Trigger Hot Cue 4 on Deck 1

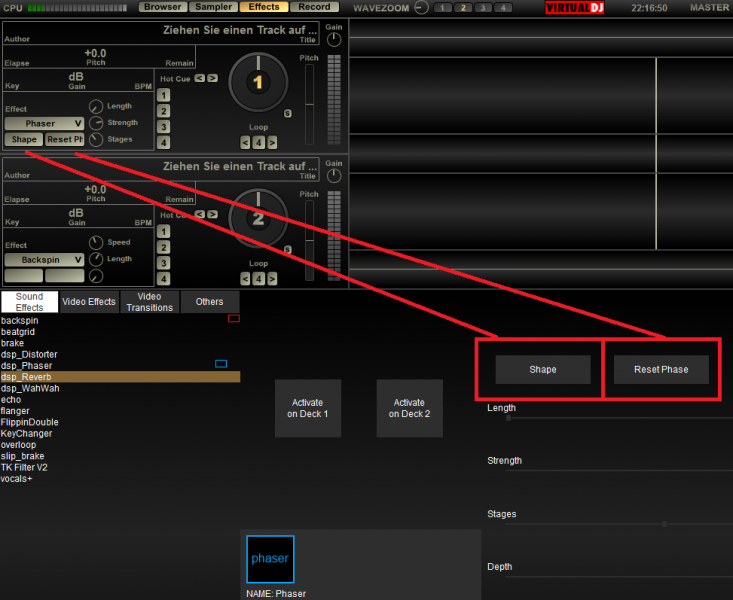point(163,143)
